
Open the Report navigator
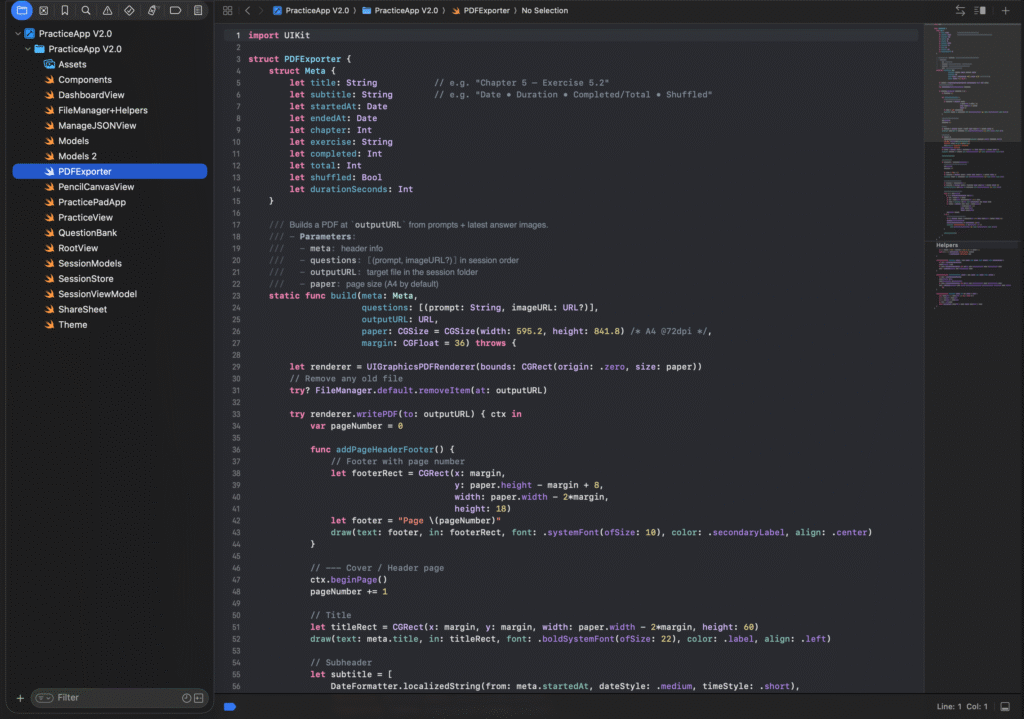pyautogui.click(x=198, y=10)
